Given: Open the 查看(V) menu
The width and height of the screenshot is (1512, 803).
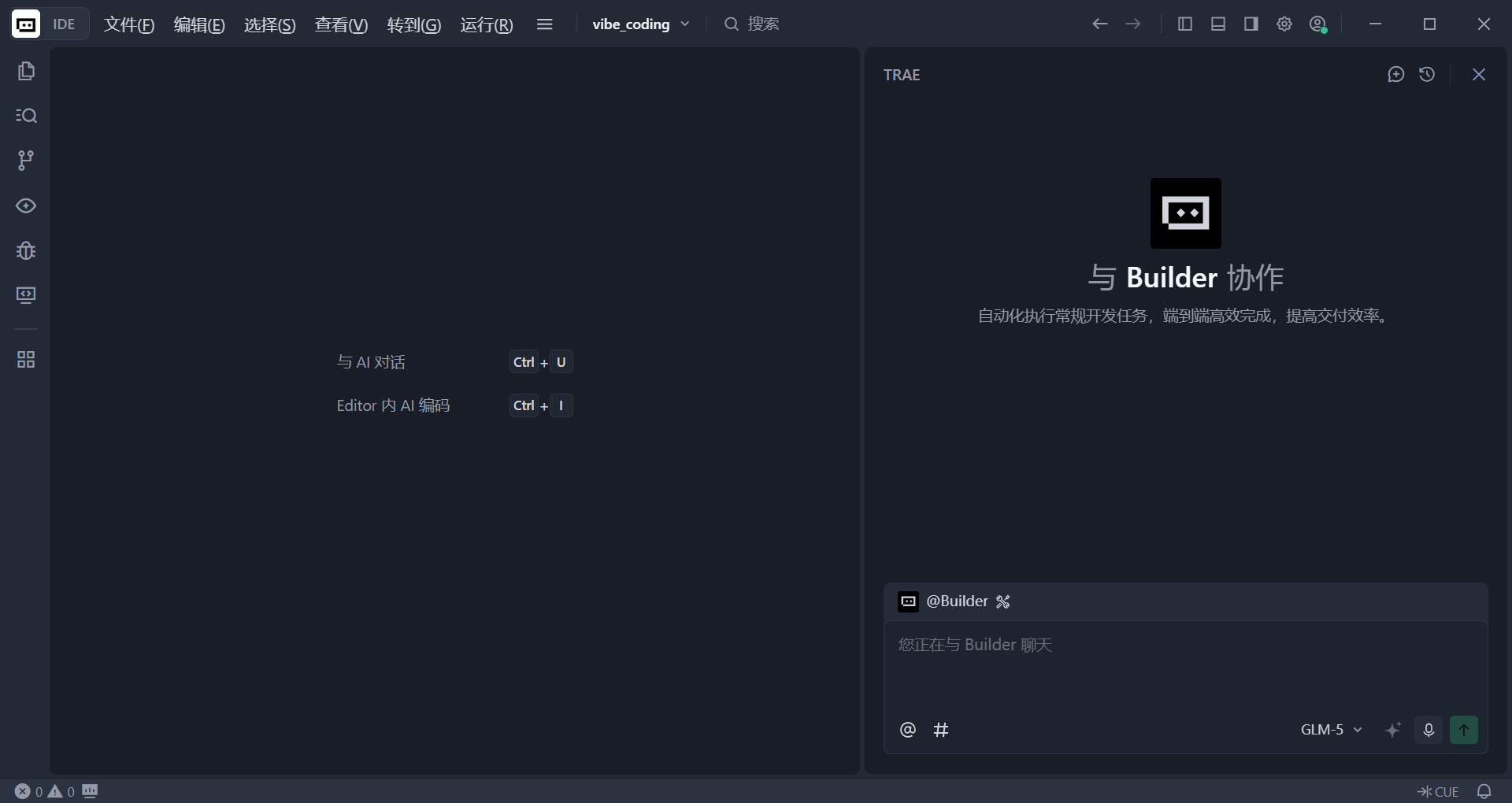Looking at the screenshot, I should (x=341, y=24).
